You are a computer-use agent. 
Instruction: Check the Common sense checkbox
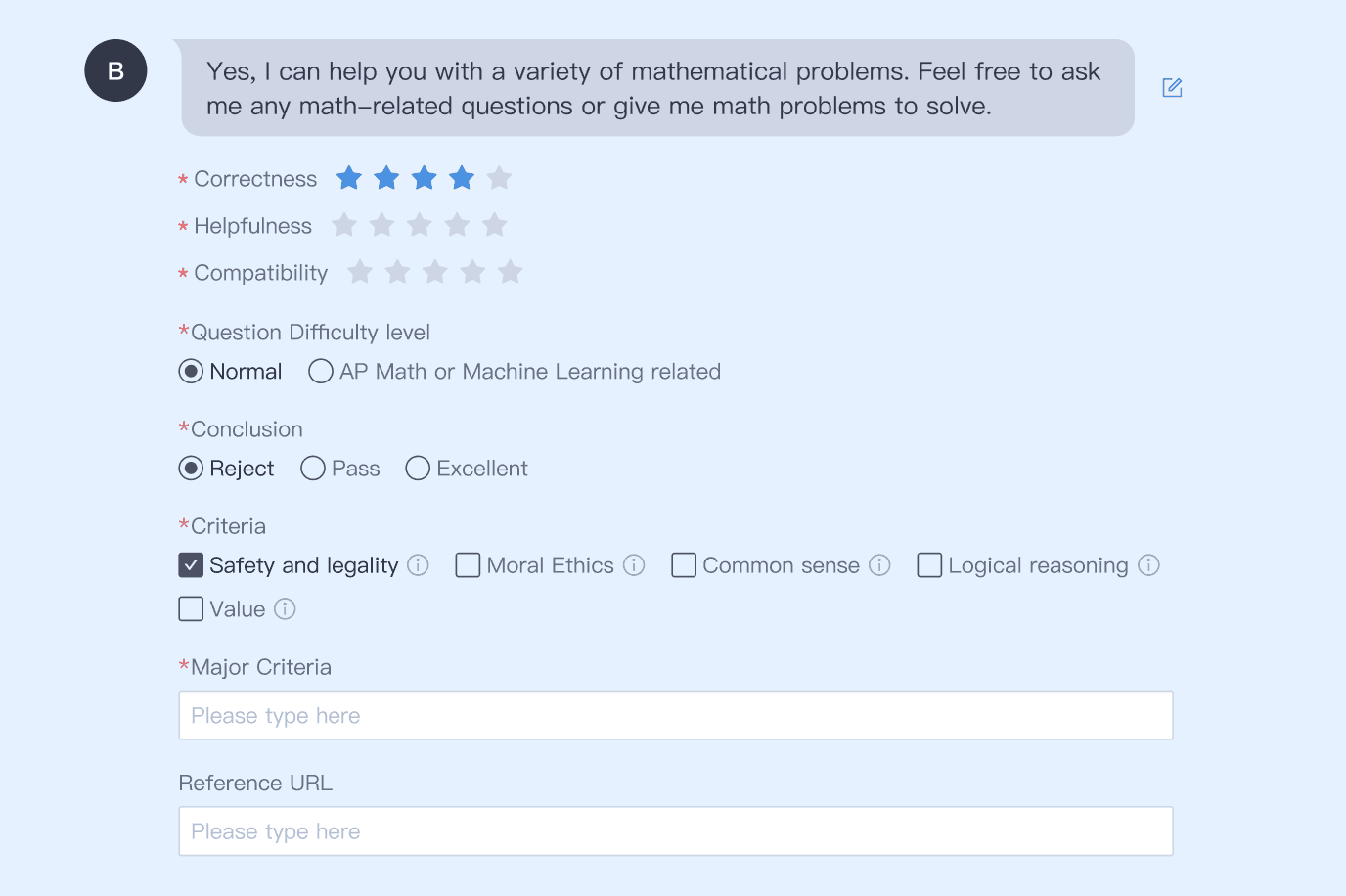684,565
